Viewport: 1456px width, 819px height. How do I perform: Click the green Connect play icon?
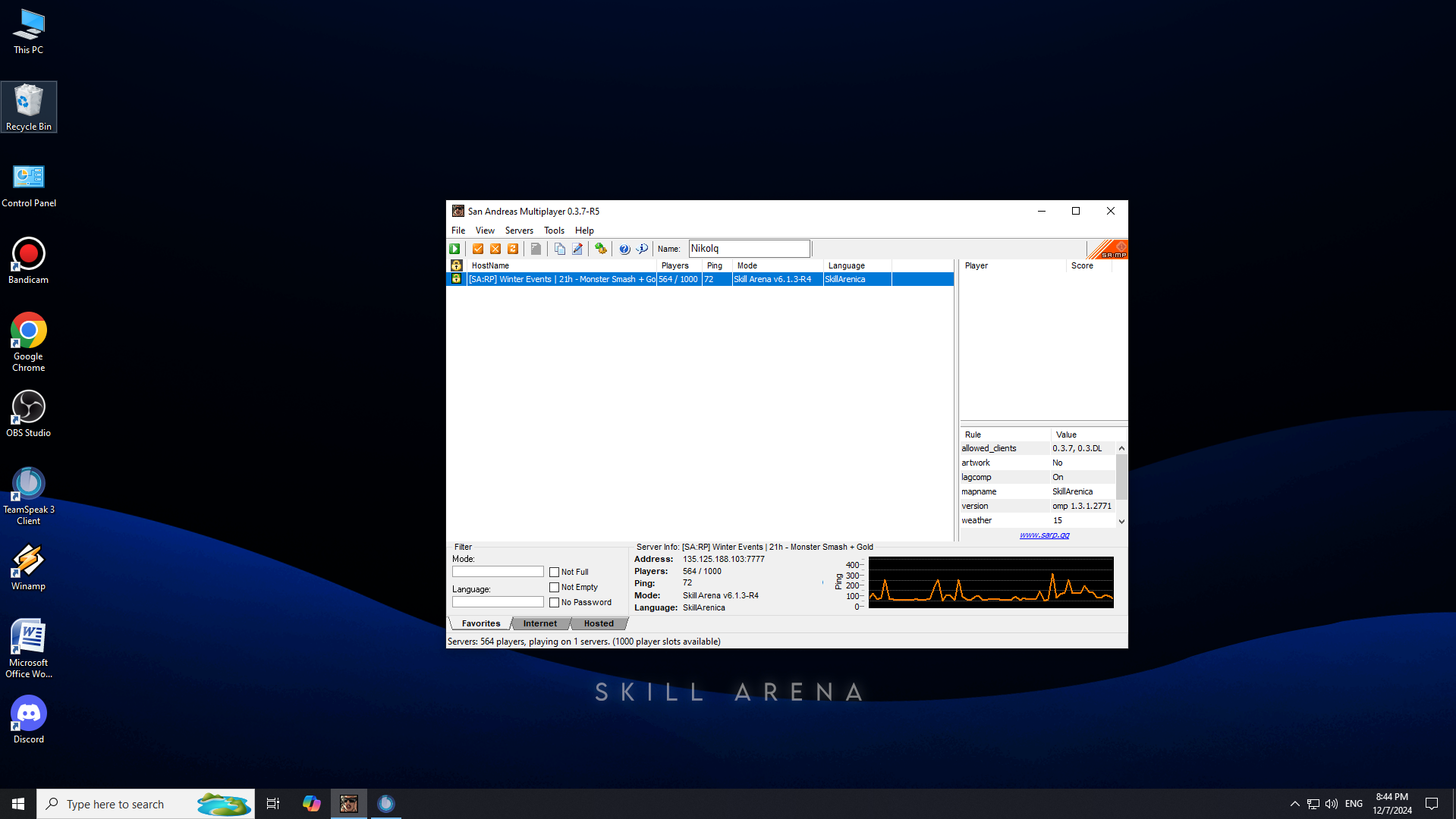tap(454, 249)
